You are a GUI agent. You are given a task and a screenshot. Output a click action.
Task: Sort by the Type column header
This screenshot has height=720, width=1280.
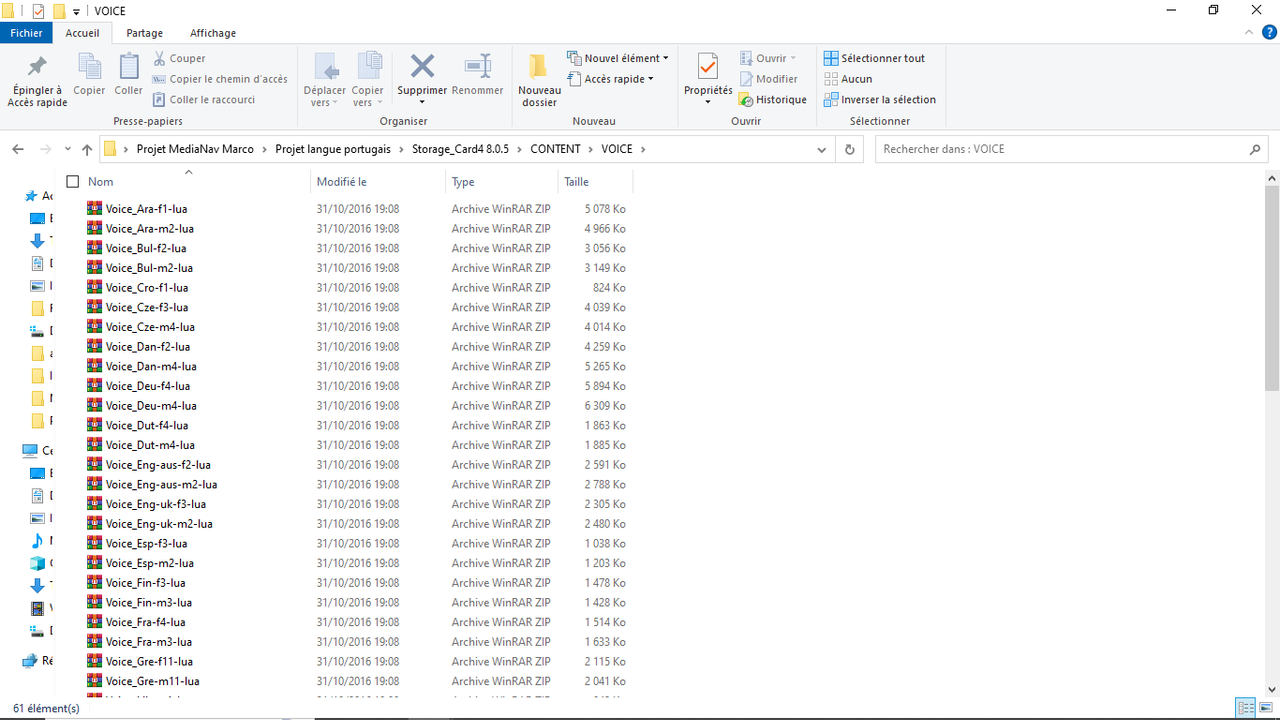point(501,182)
